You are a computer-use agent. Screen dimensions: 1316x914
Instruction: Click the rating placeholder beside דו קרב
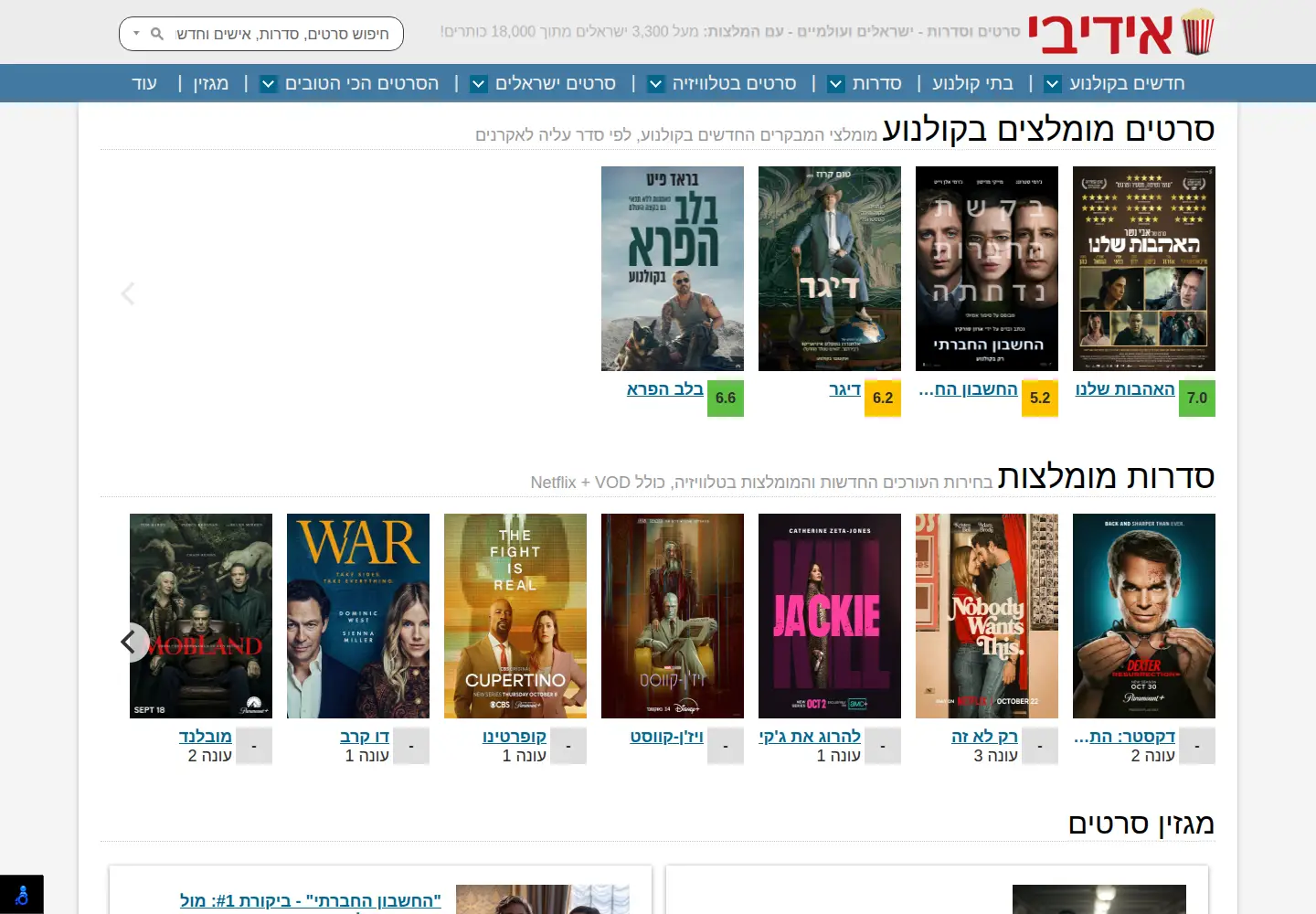[x=411, y=746]
